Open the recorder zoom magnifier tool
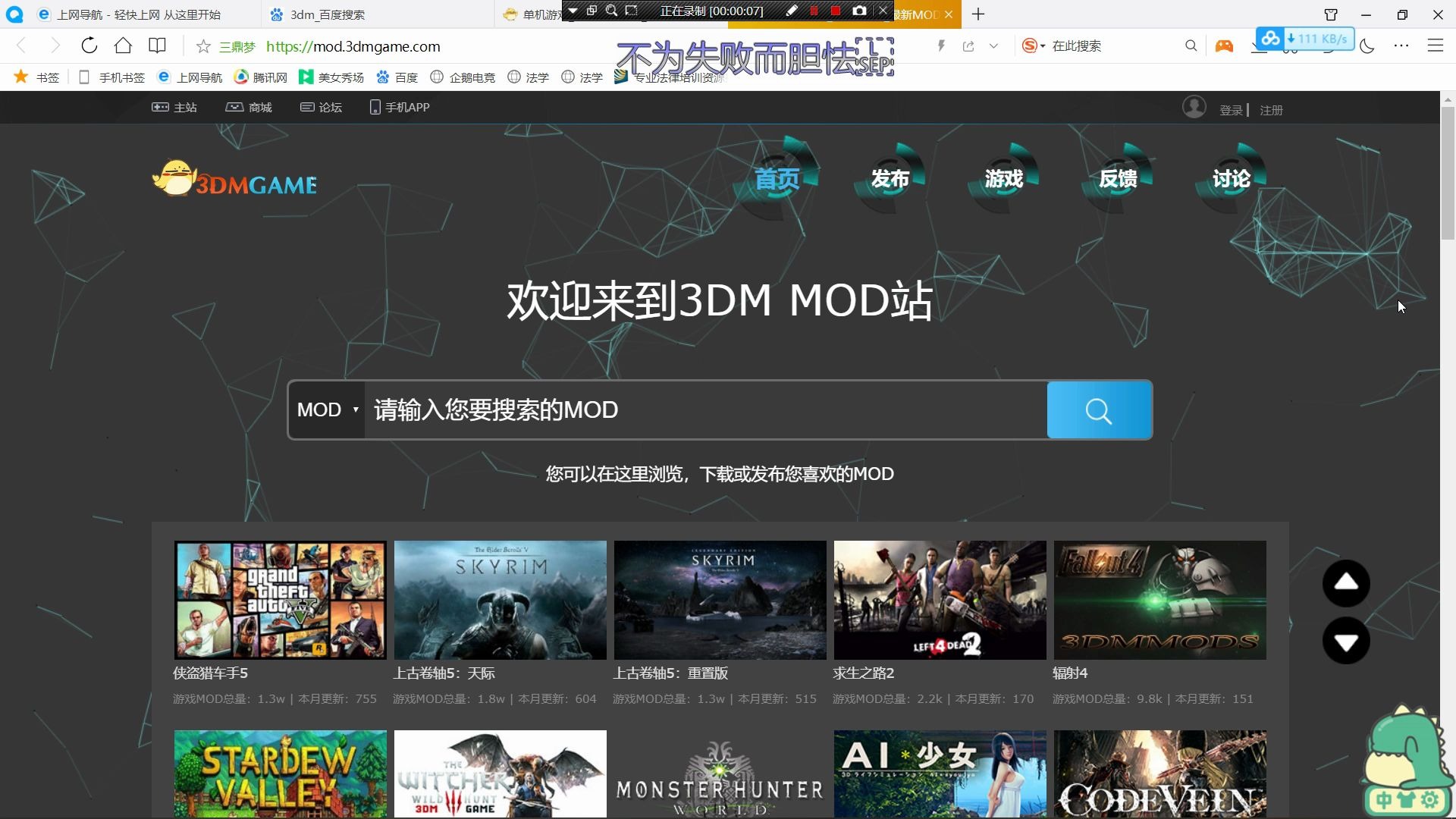 click(x=611, y=11)
